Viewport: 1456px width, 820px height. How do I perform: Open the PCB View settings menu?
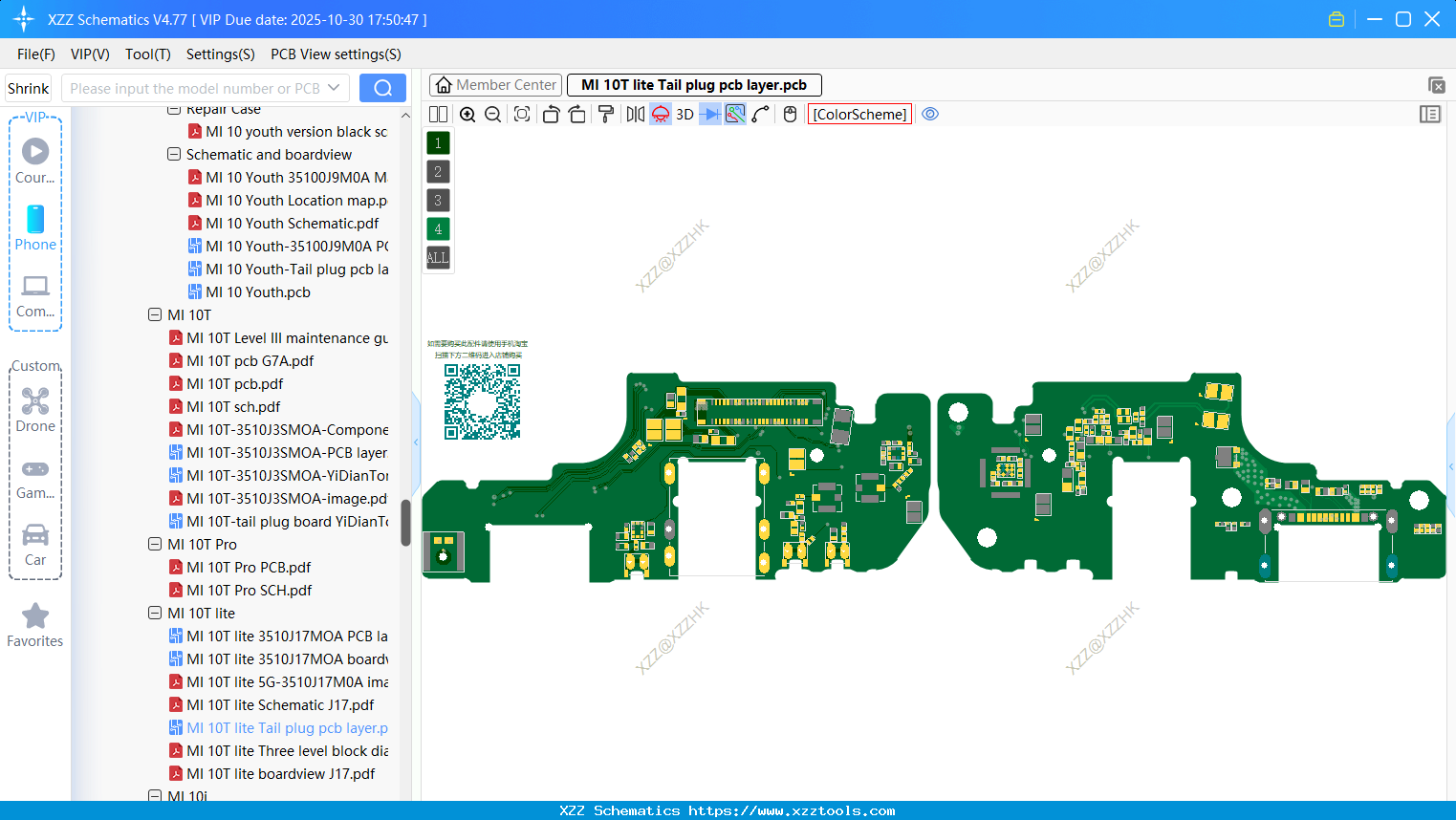336,54
